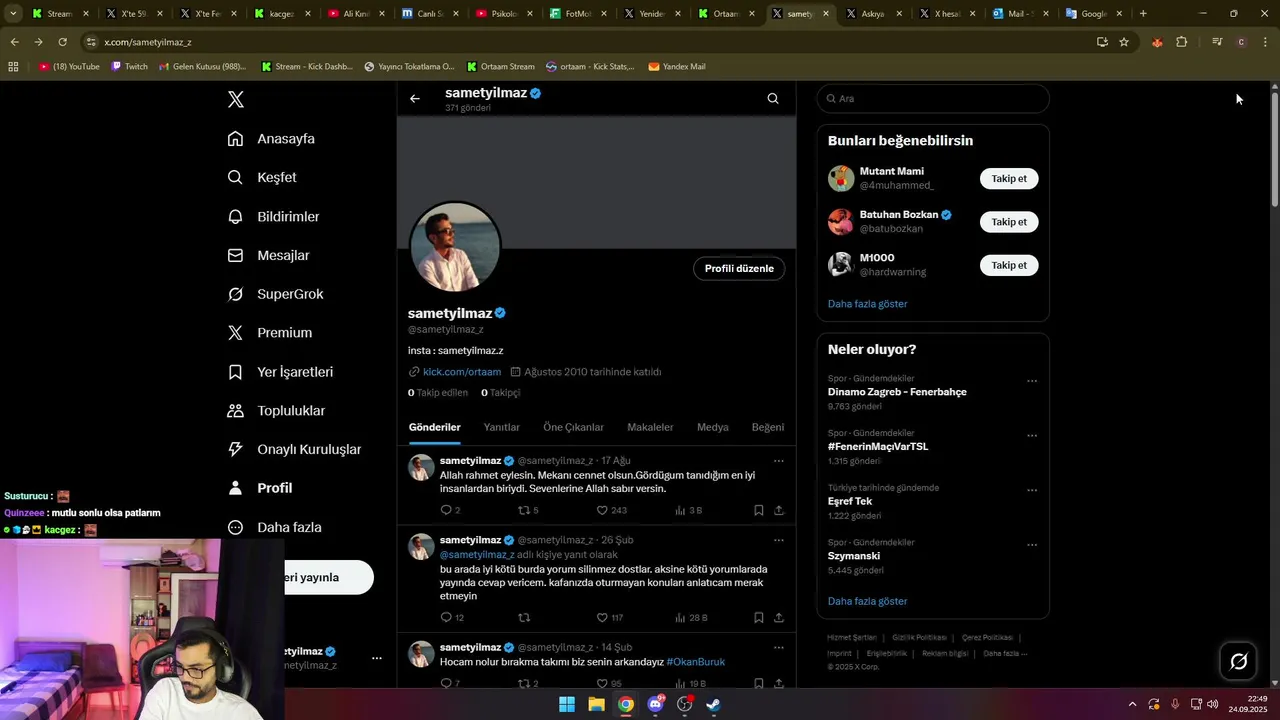The height and width of the screenshot is (720, 1280).
Task: Open options for Szymanski trend
Action: (x=1032, y=546)
